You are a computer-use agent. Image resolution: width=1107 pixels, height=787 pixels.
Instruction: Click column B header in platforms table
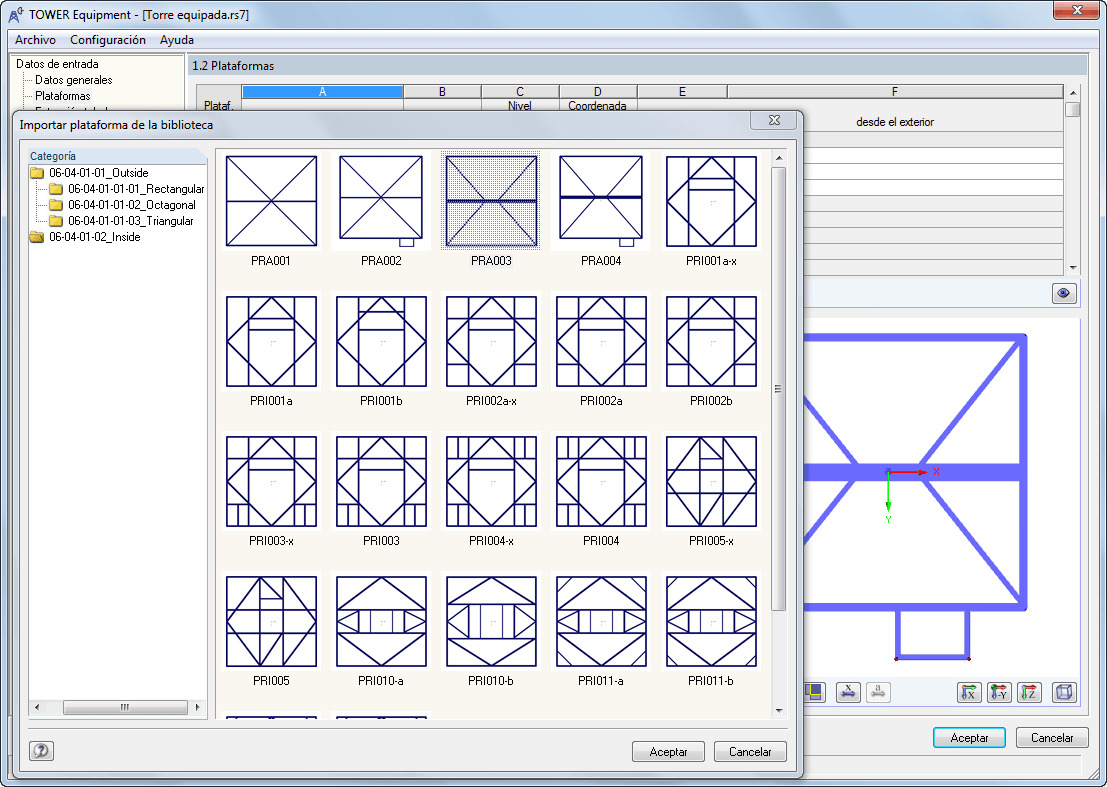click(x=442, y=92)
